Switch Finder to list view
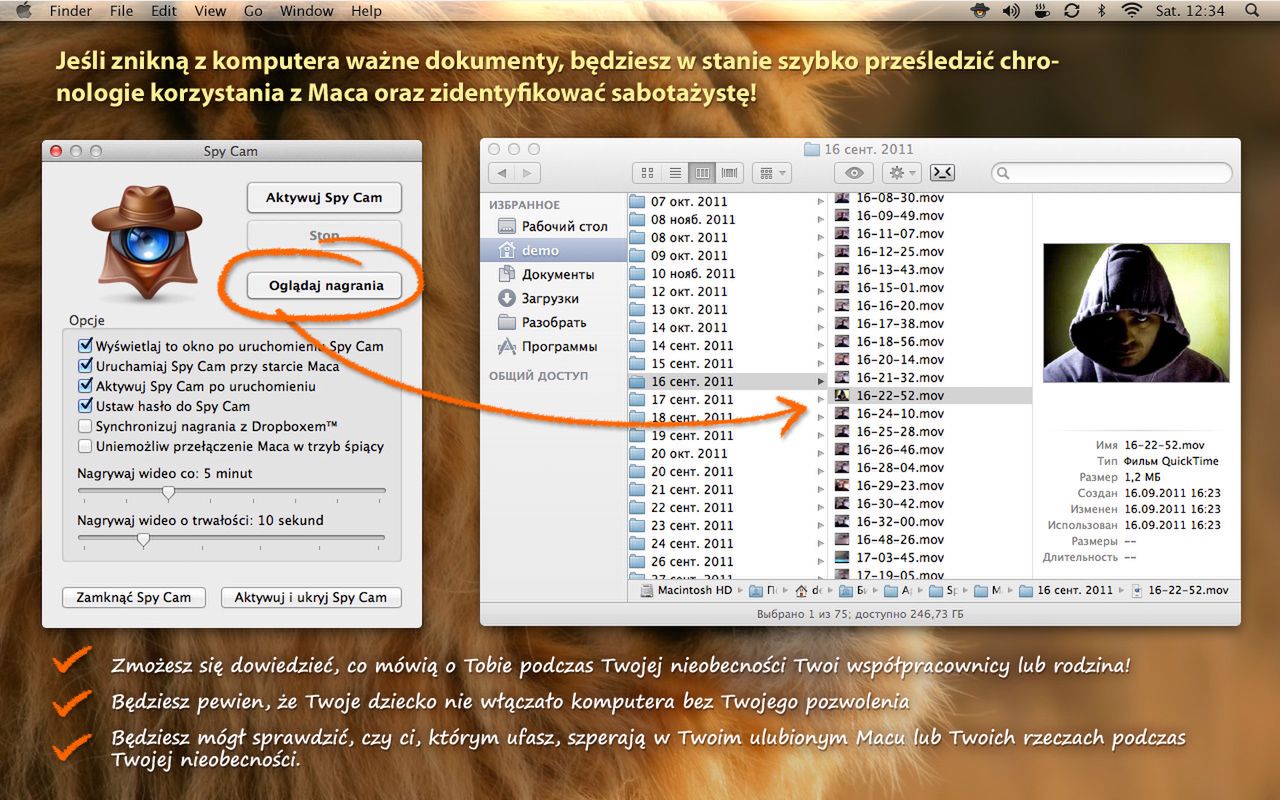 [675, 173]
